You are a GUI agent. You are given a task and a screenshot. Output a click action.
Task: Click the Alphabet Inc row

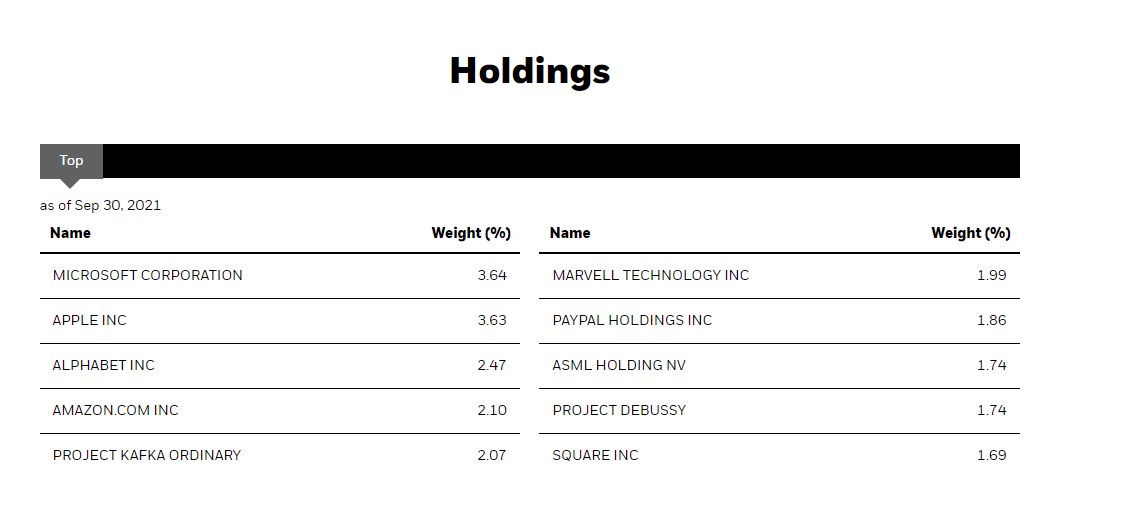click(x=280, y=366)
